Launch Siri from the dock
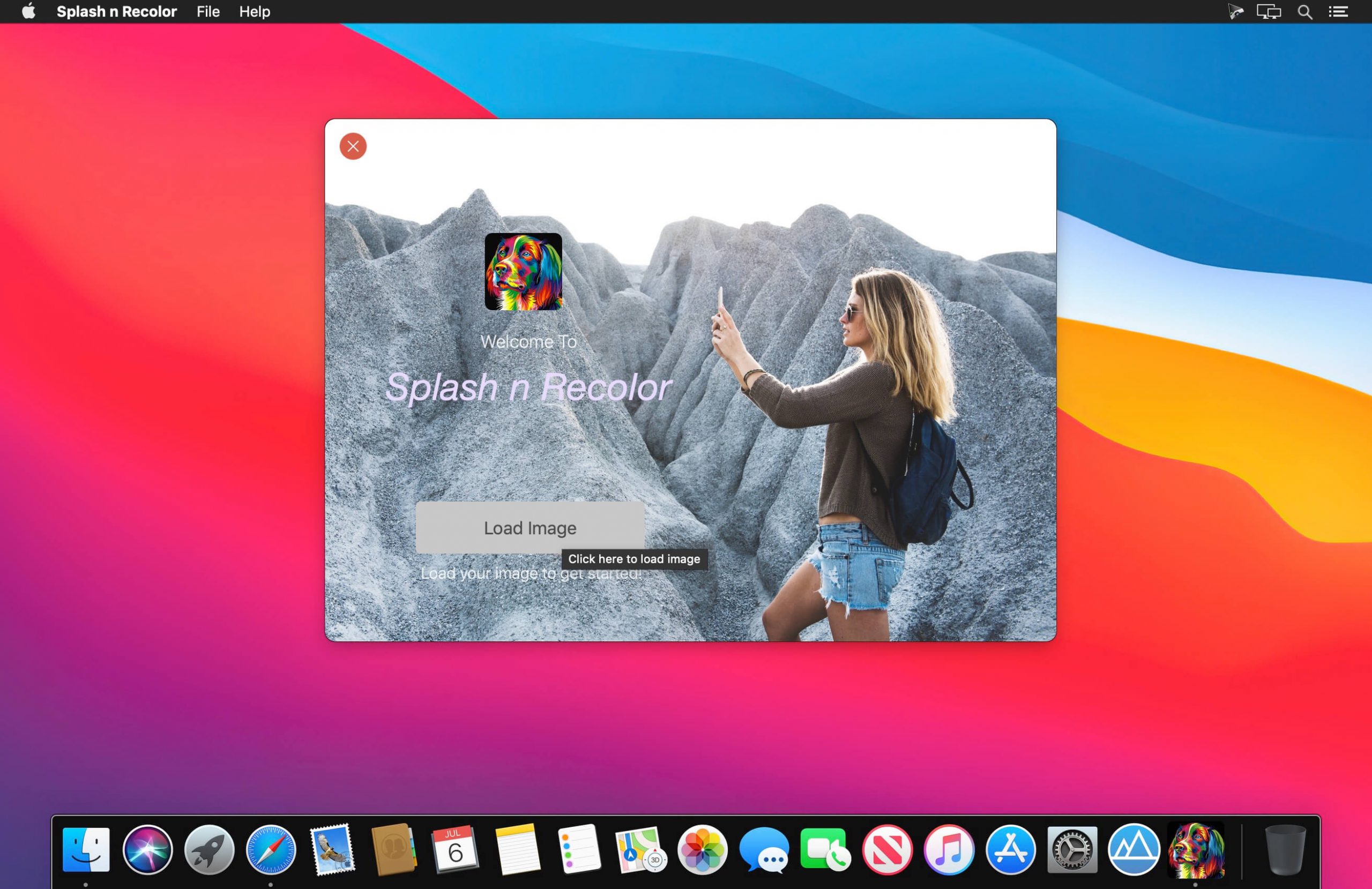 (147, 849)
